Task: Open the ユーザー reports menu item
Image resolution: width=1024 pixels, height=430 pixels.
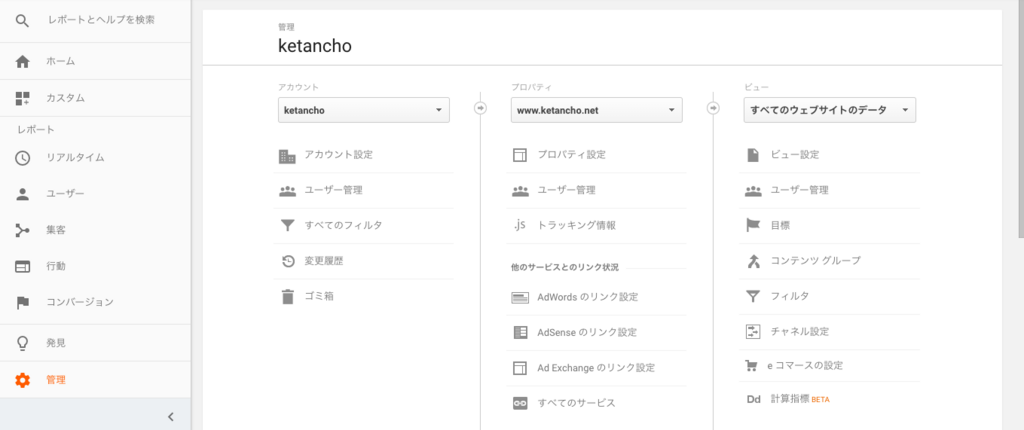Action: point(66,194)
